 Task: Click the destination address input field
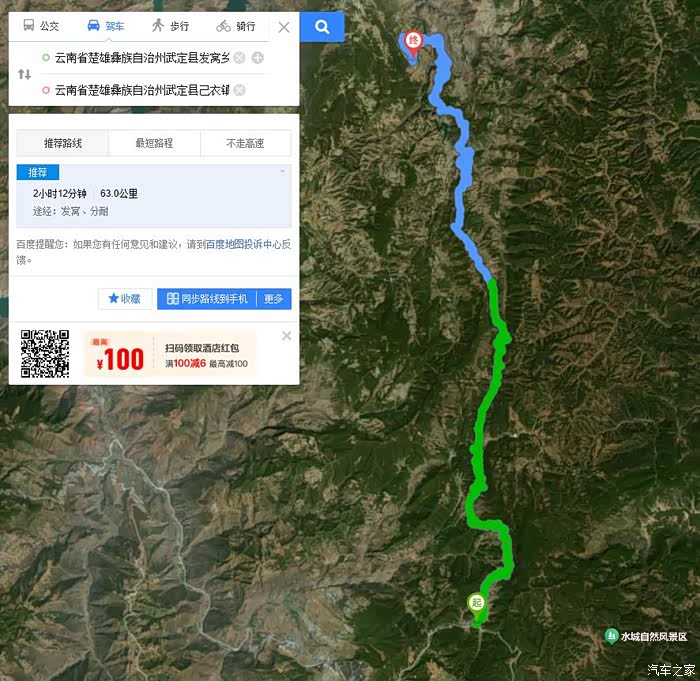tap(142, 90)
